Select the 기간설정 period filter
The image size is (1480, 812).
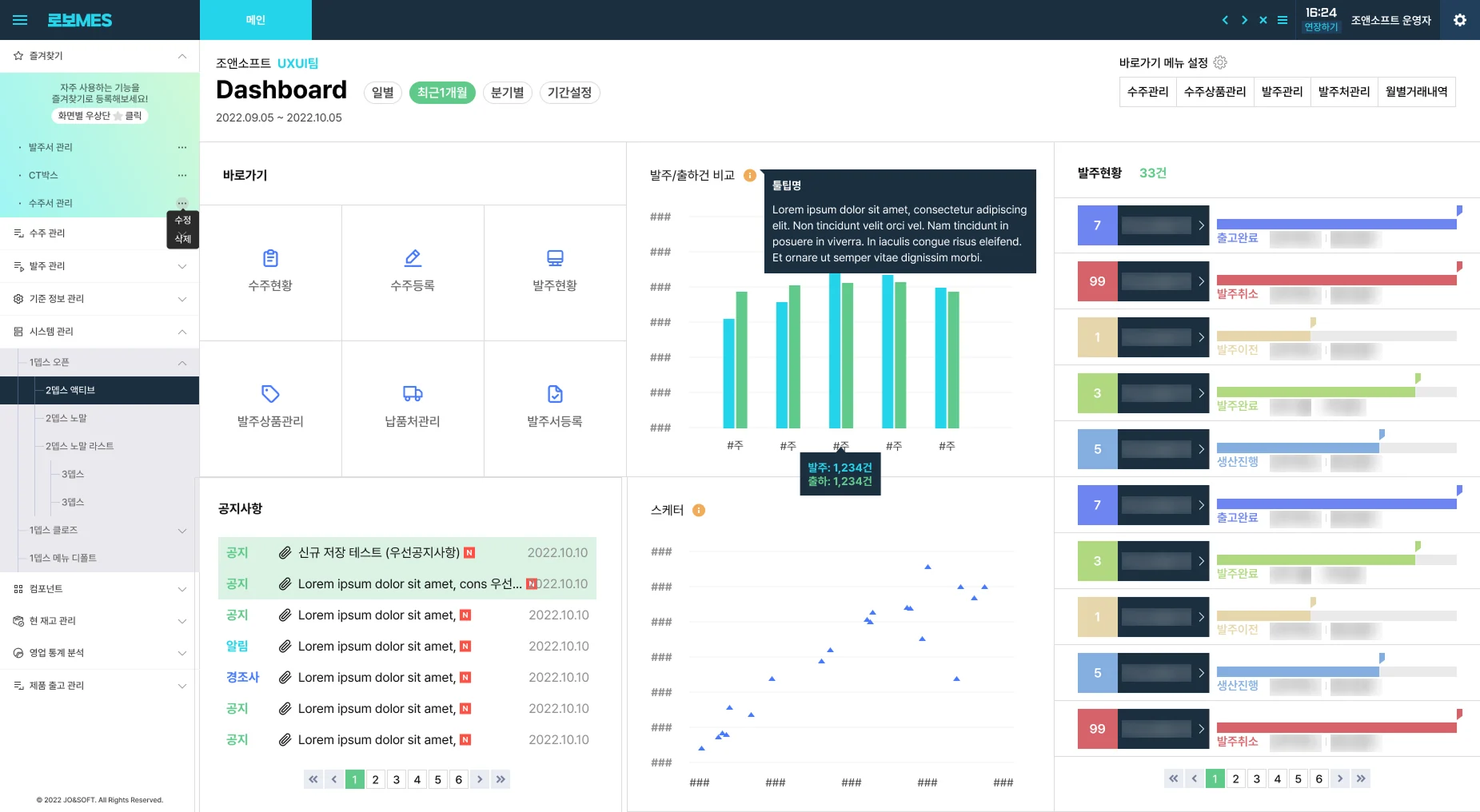tap(570, 93)
